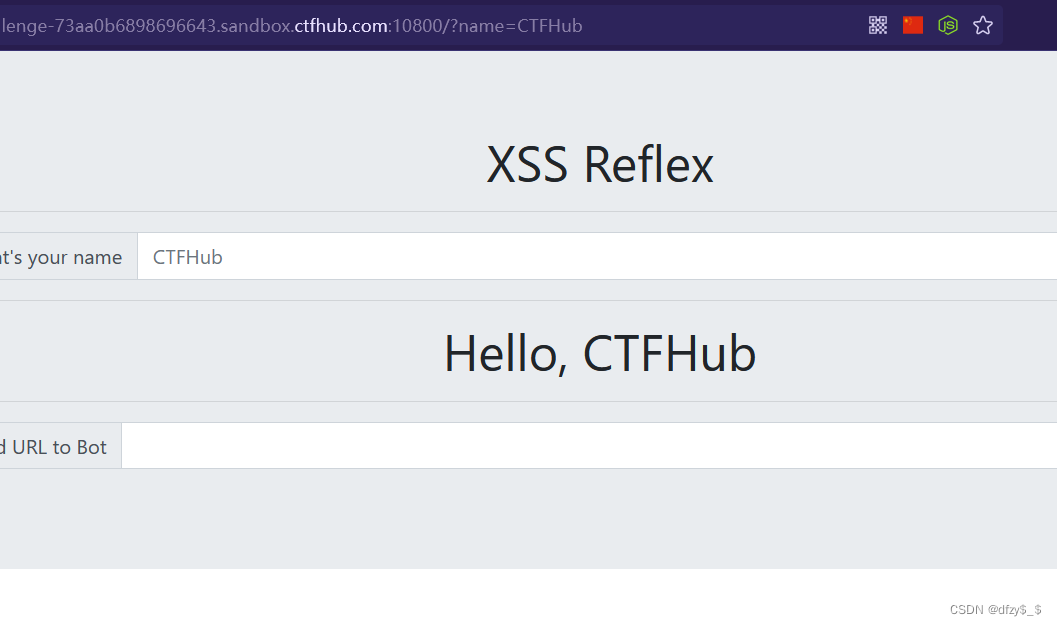Click the "Hello, CTFHub" greeting text
This screenshot has height=626, width=1057.
[599, 353]
